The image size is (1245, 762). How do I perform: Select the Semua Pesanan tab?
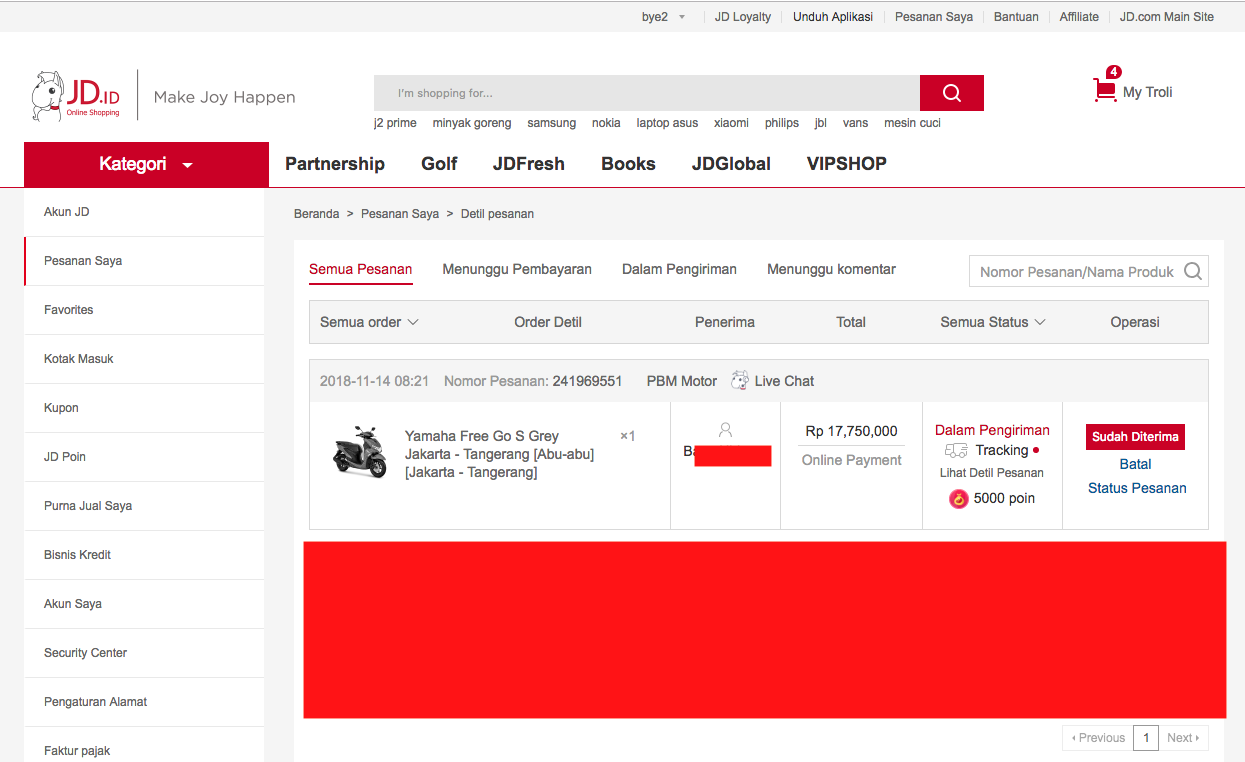360,269
